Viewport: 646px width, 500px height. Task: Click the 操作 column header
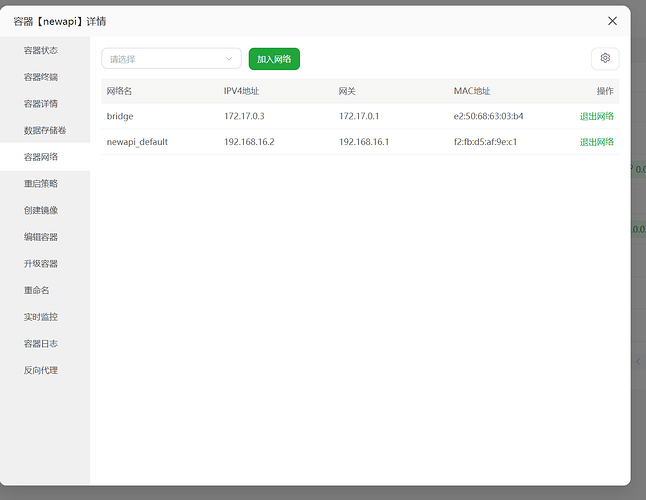(605, 91)
